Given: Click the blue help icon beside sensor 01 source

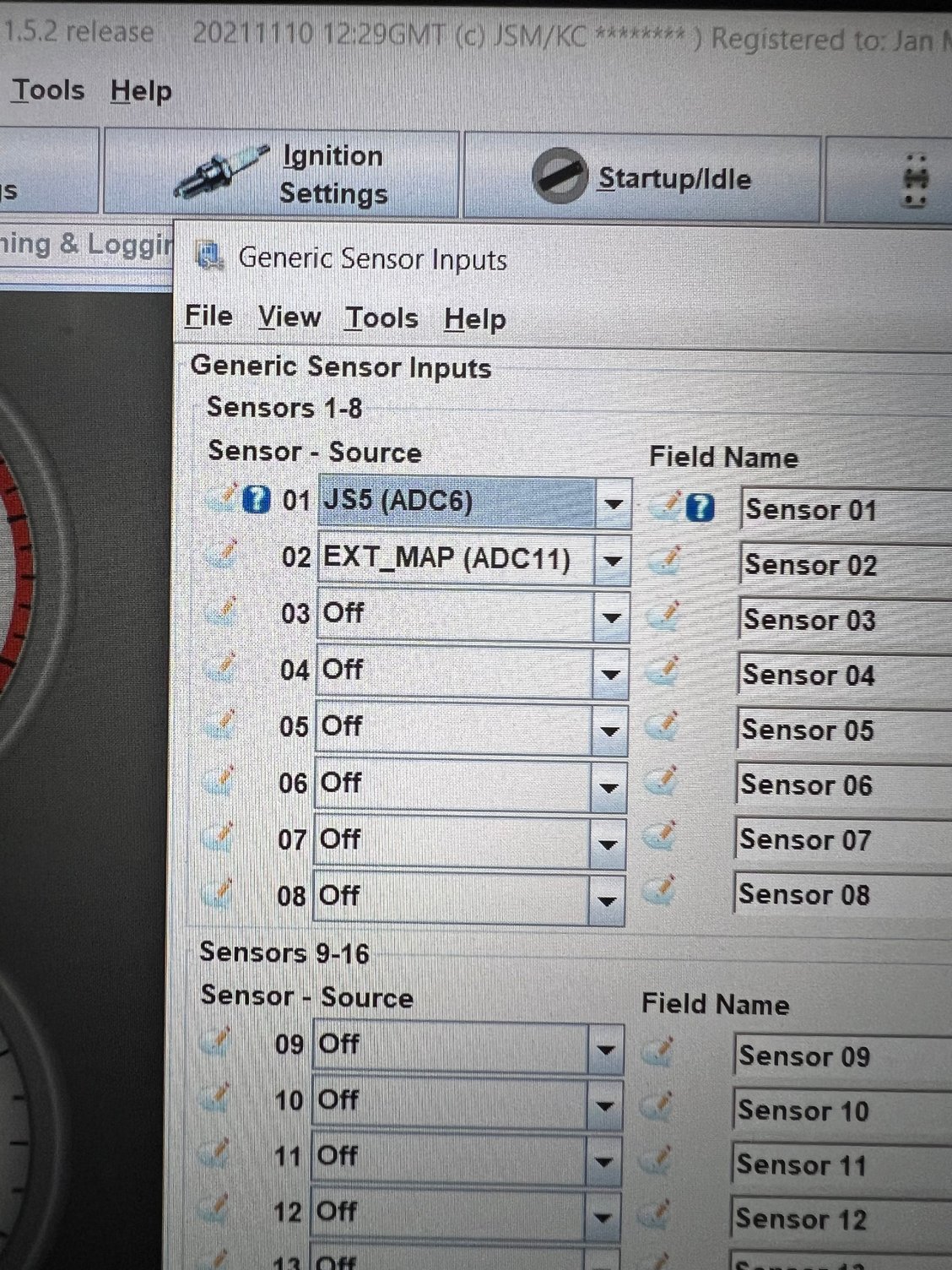Looking at the screenshot, I should pos(256,500).
